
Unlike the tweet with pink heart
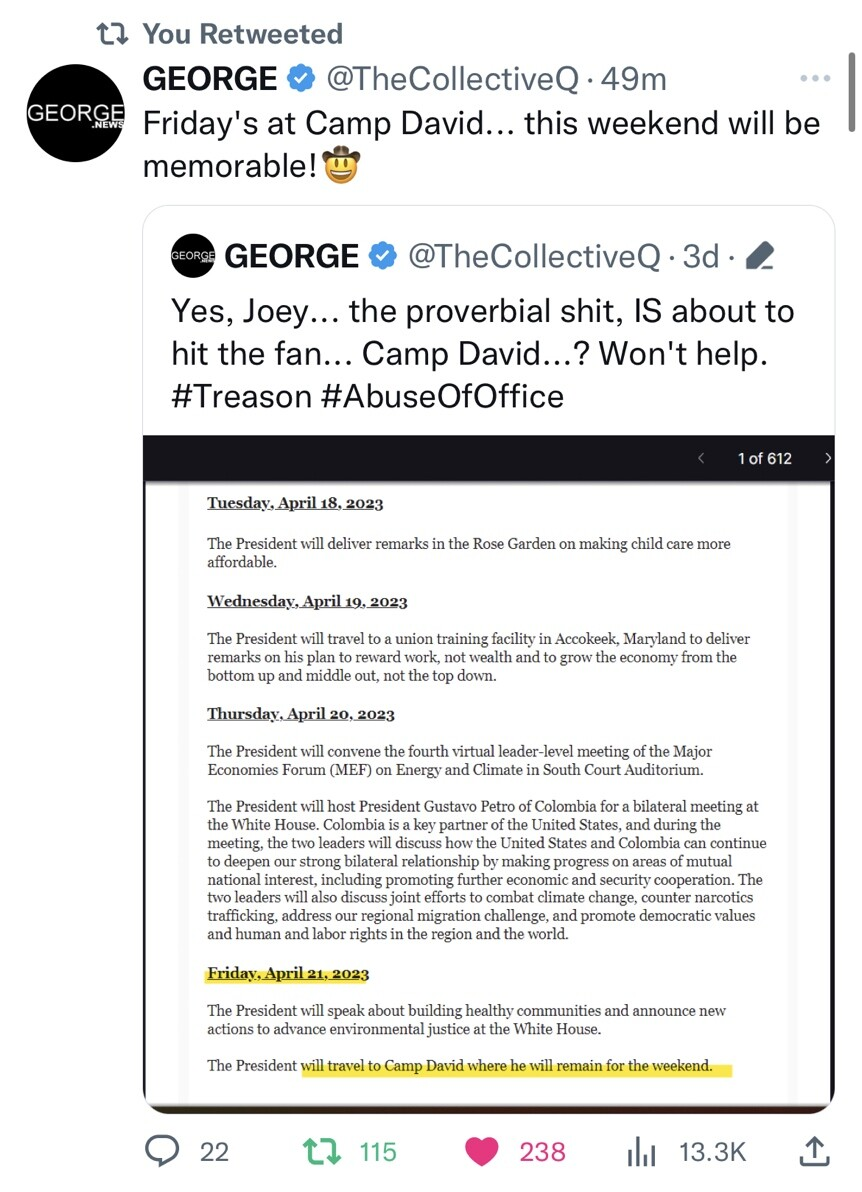click(x=481, y=1151)
